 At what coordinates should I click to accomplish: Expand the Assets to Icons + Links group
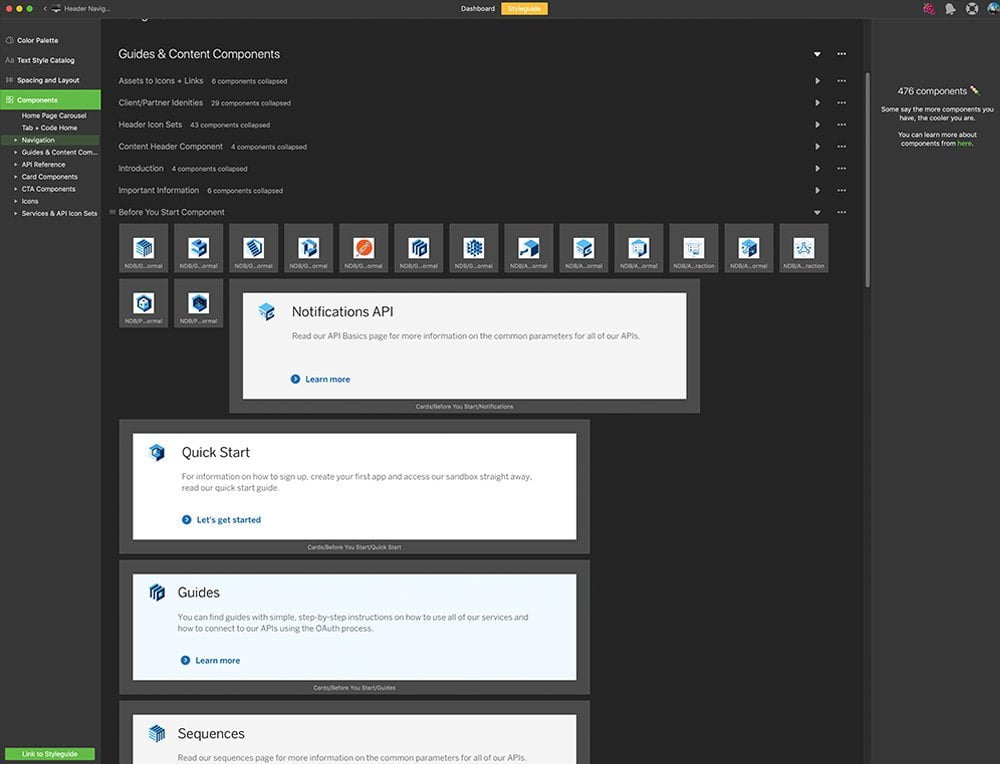pos(817,81)
